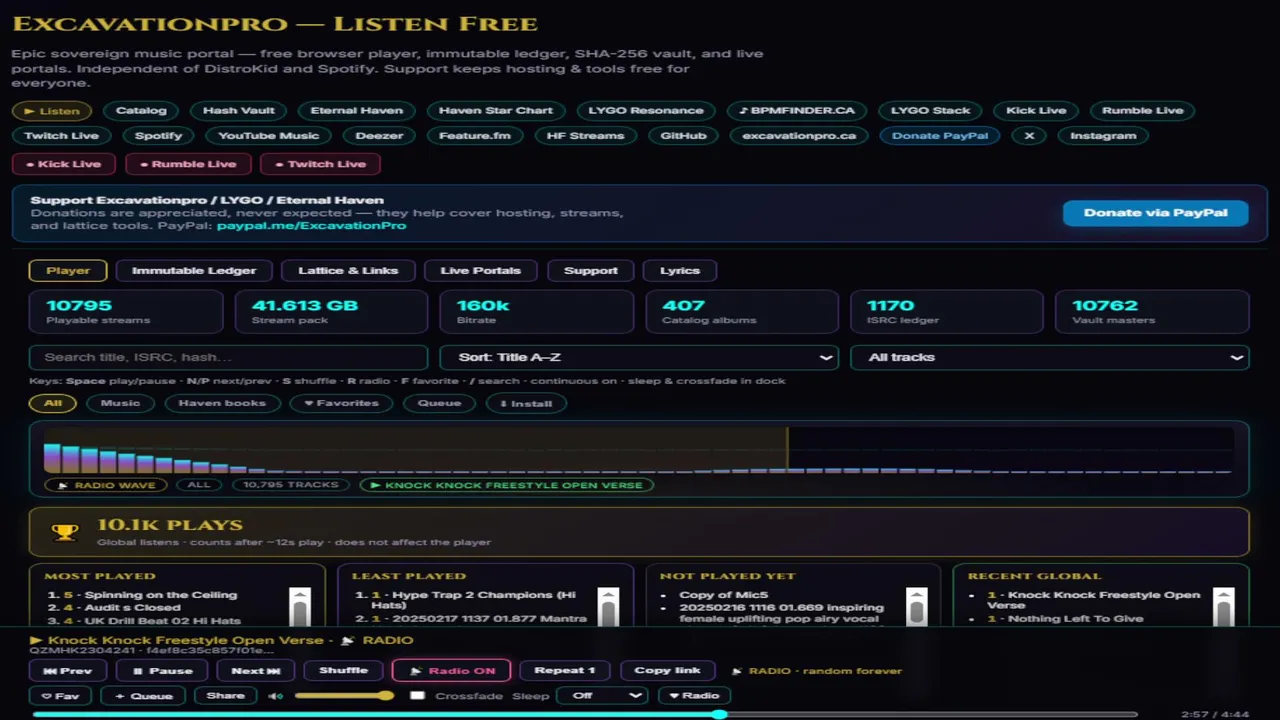The image size is (1280, 720).
Task: Click the Share button
Action: [x=226, y=696]
